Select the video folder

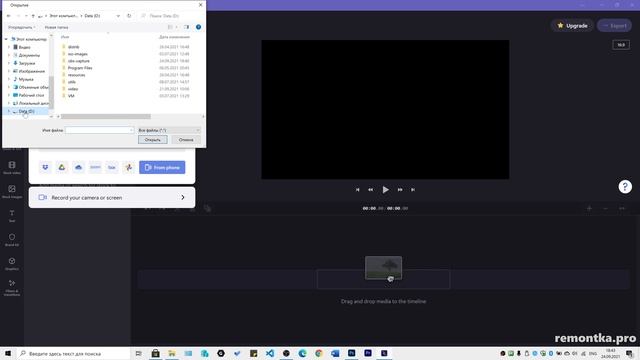(73, 89)
